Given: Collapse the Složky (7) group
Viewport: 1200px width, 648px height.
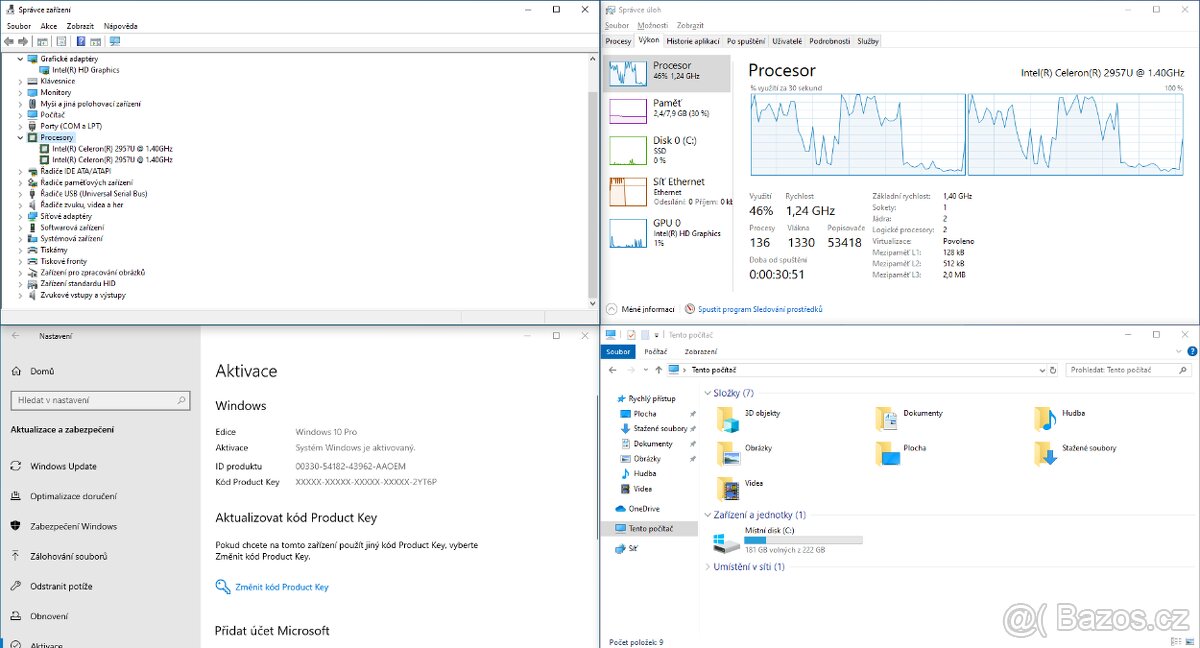Looking at the screenshot, I should click(708, 393).
